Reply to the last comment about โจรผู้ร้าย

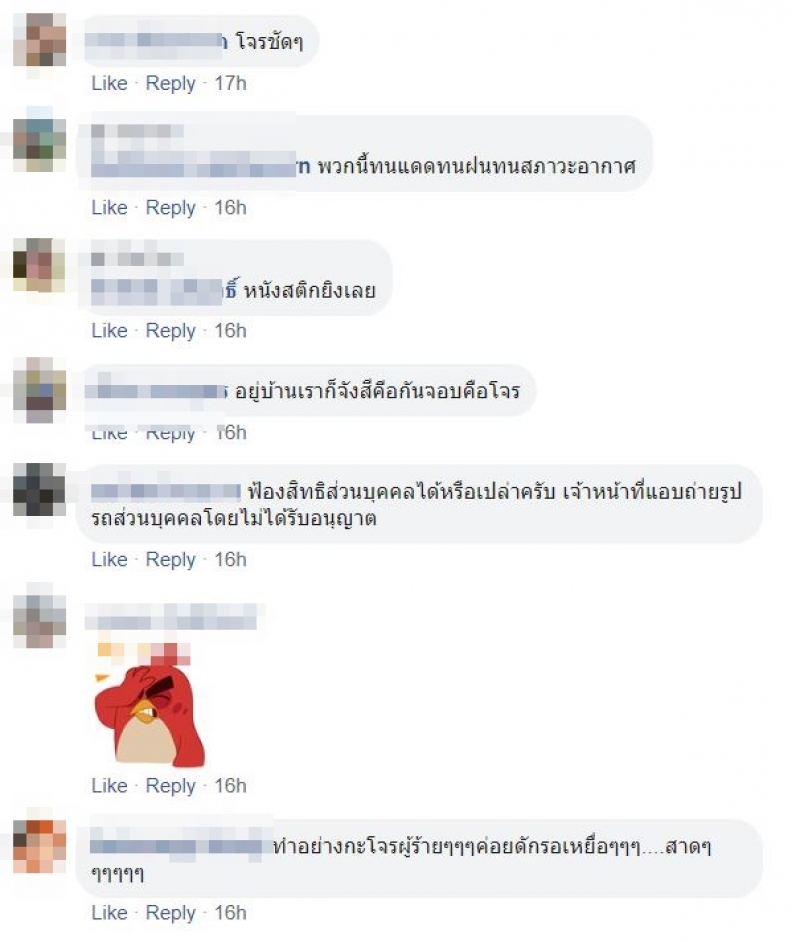point(171,913)
